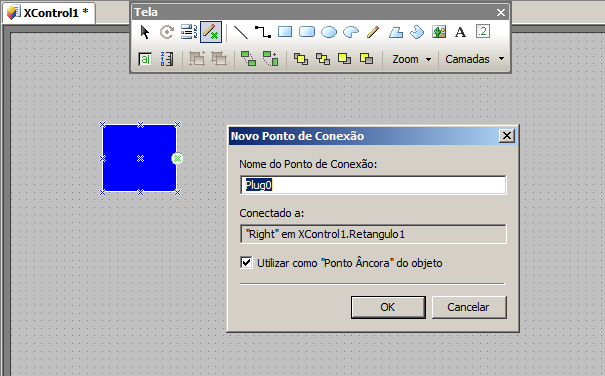Click the Nome do Ponto de Conexão field

click(x=373, y=185)
